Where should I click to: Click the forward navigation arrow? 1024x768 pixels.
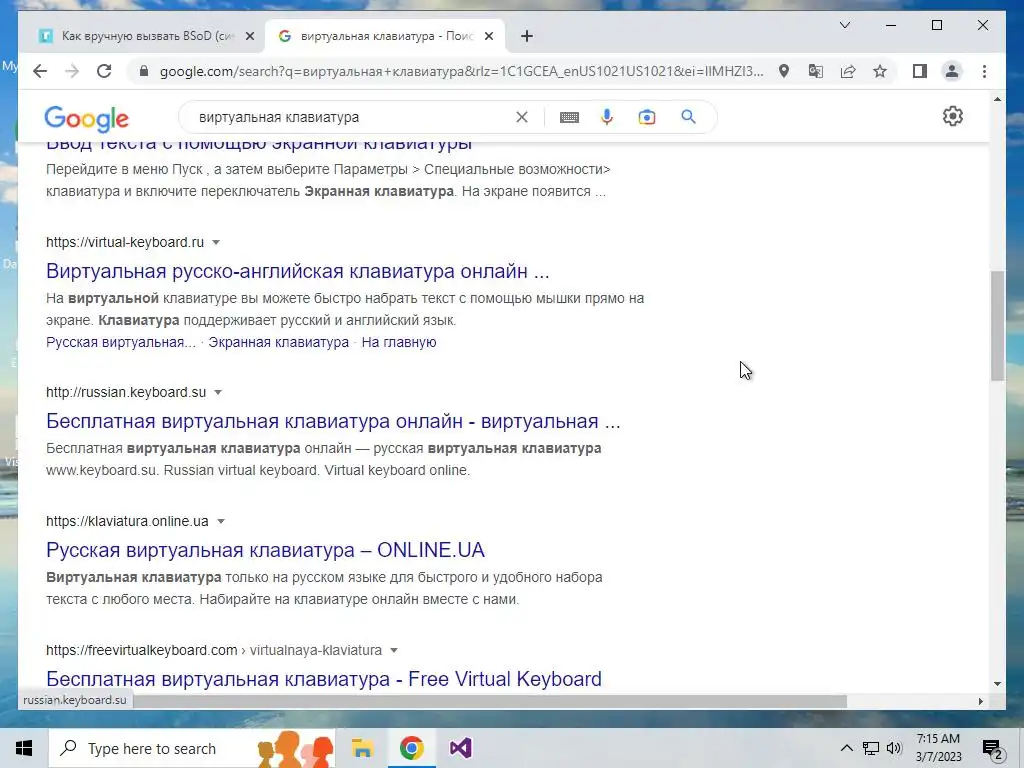coord(72,71)
